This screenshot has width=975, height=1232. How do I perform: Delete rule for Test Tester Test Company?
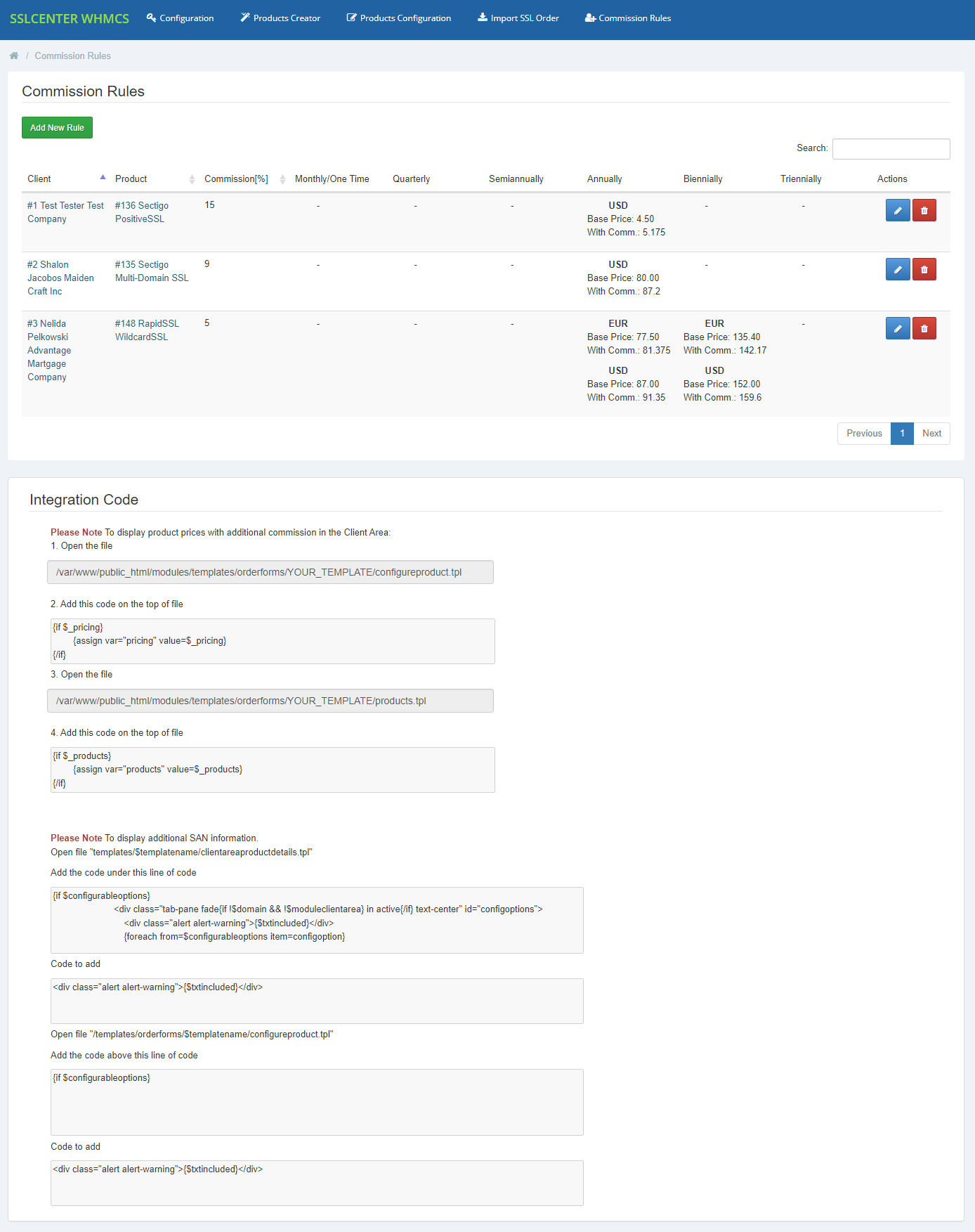(924, 210)
